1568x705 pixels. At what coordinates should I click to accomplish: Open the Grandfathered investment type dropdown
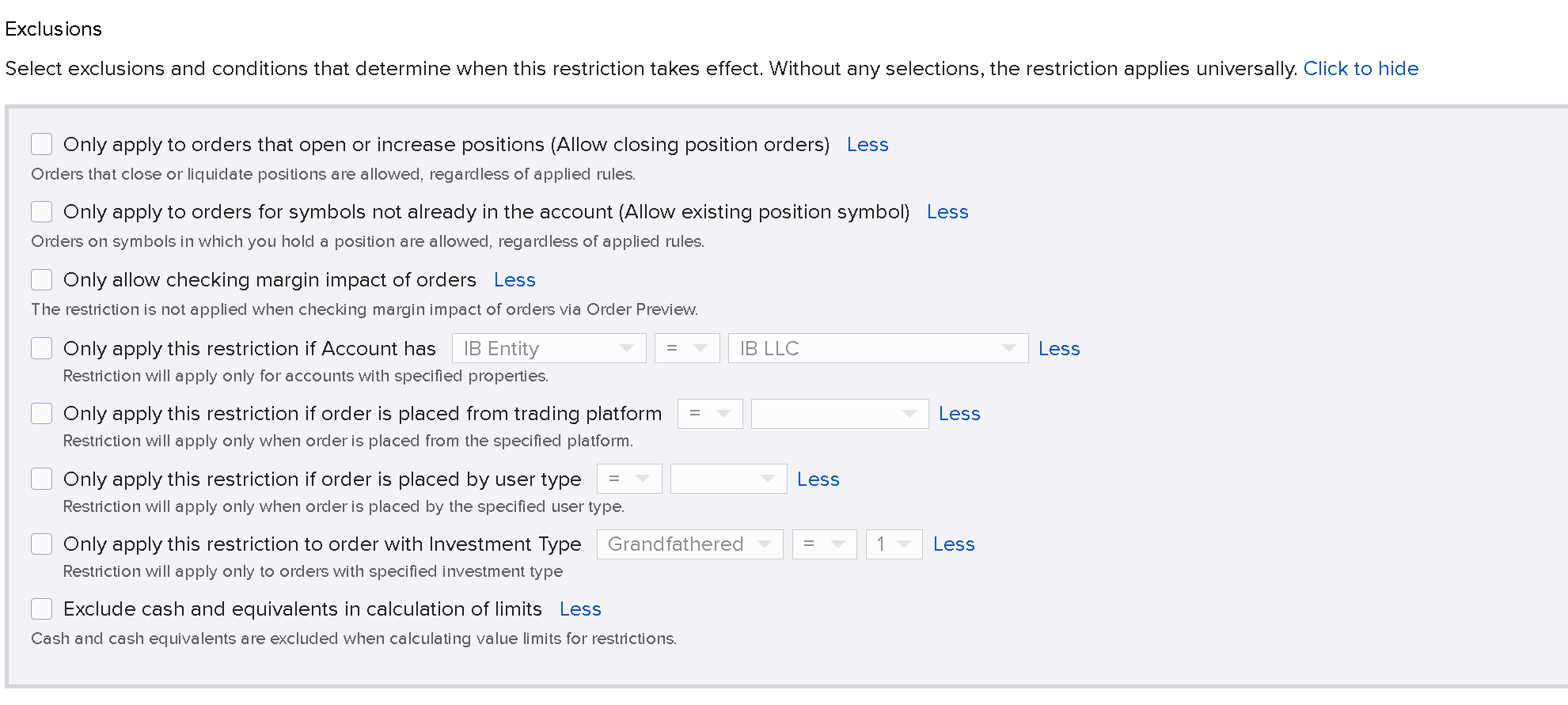click(x=689, y=544)
